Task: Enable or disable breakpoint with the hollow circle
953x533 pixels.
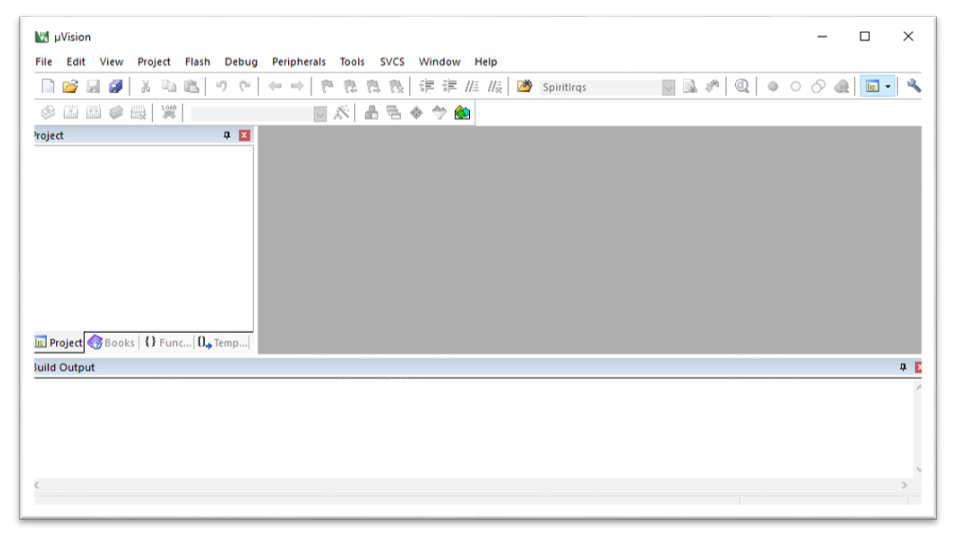Action: [796, 87]
